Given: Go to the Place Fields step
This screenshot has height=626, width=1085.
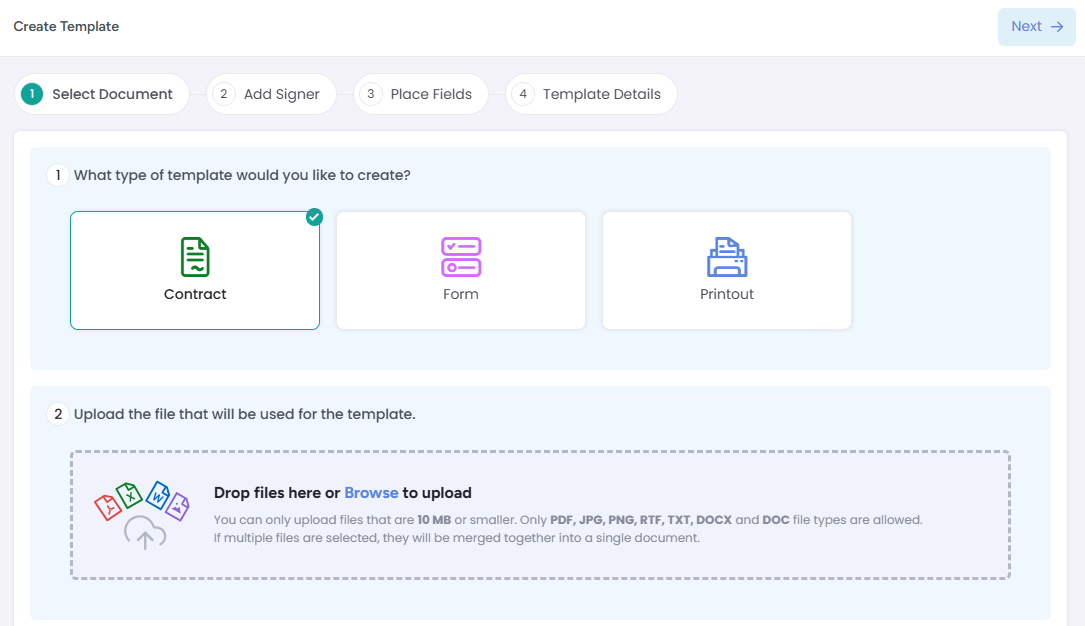Looking at the screenshot, I should click(421, 94).
